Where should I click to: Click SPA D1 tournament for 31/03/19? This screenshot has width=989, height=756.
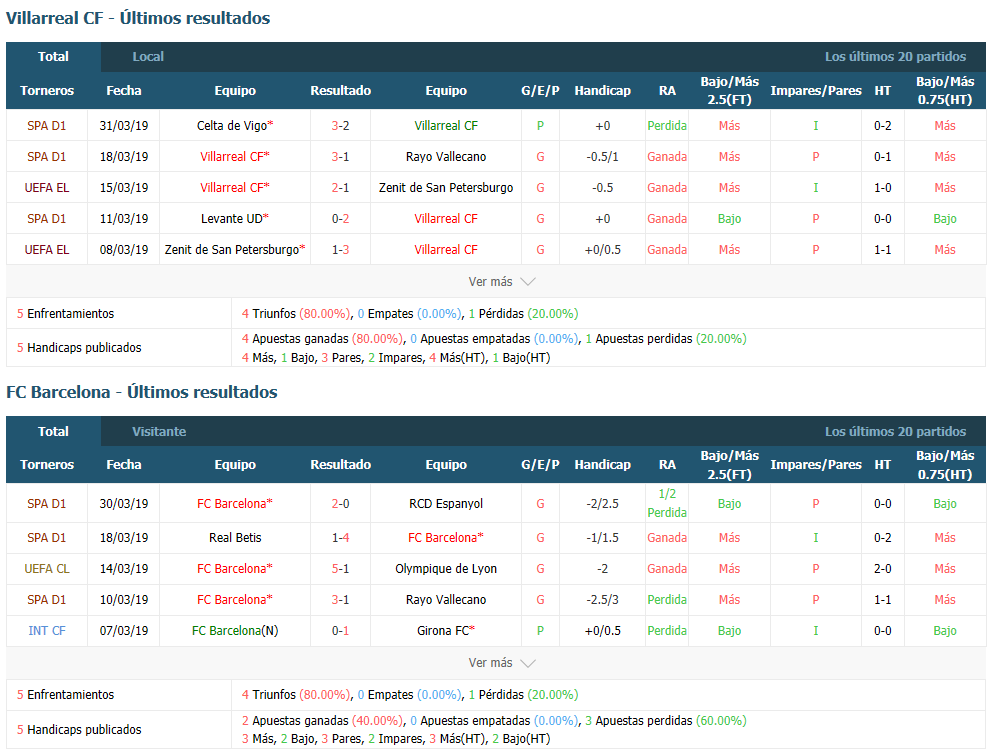click(47, 125)
